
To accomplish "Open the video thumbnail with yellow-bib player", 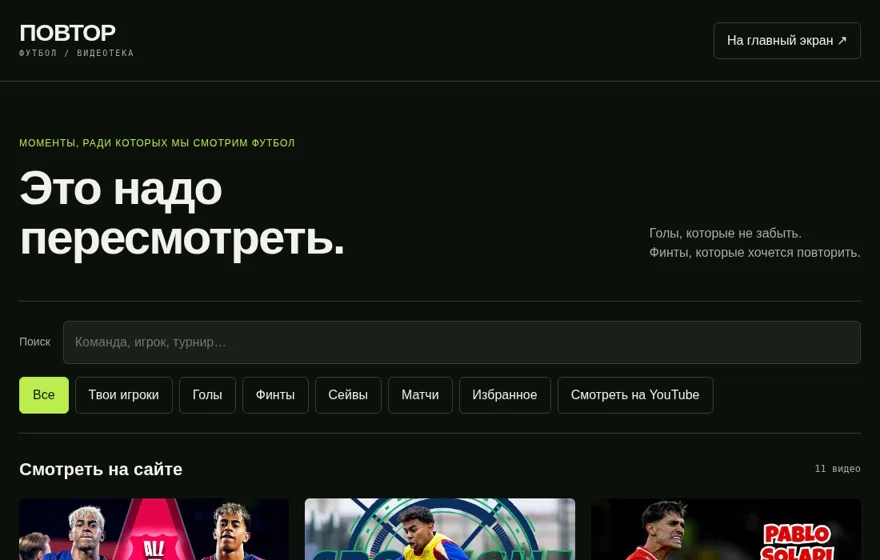I will [439, 529].
